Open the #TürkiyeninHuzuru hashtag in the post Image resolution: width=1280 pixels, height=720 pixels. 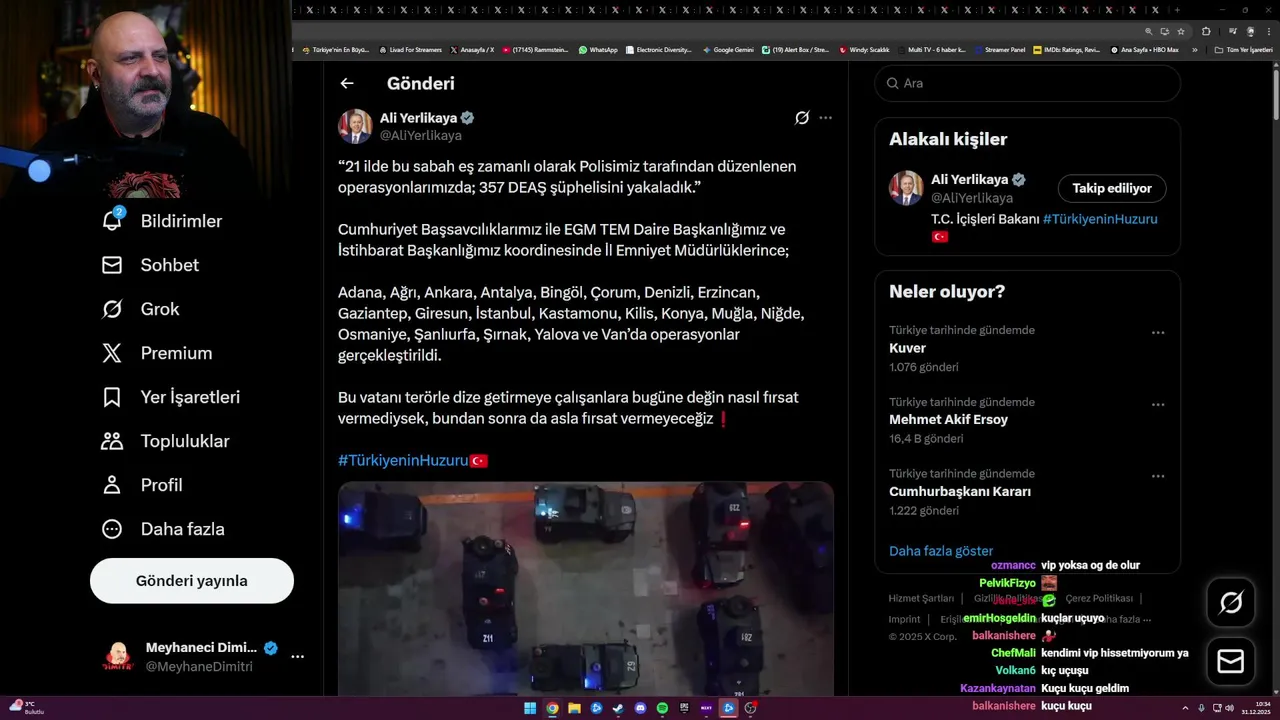coord(403,461)
